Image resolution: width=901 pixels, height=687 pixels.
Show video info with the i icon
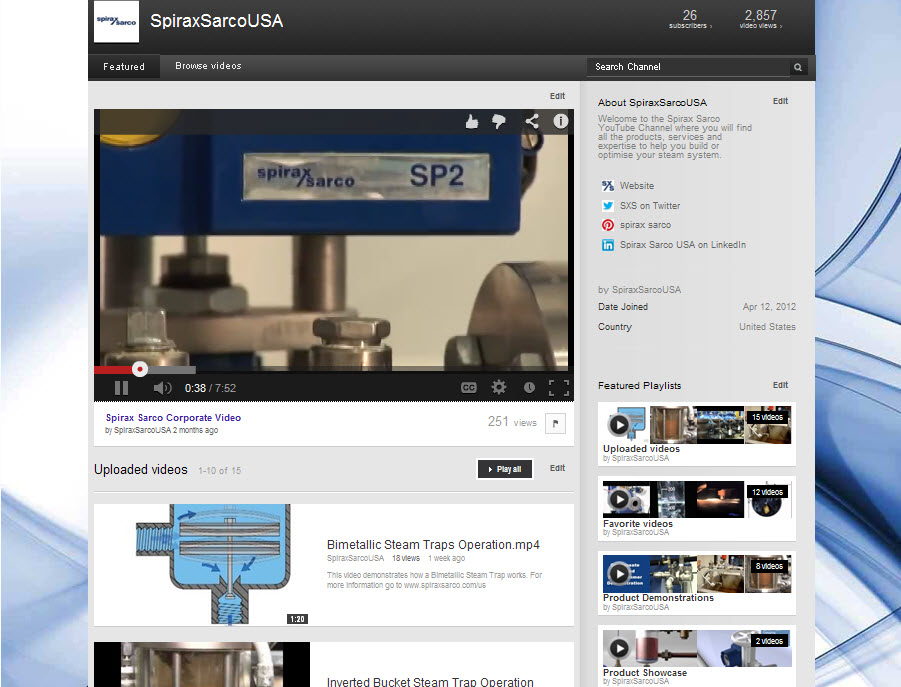click(x=560, y=121)
